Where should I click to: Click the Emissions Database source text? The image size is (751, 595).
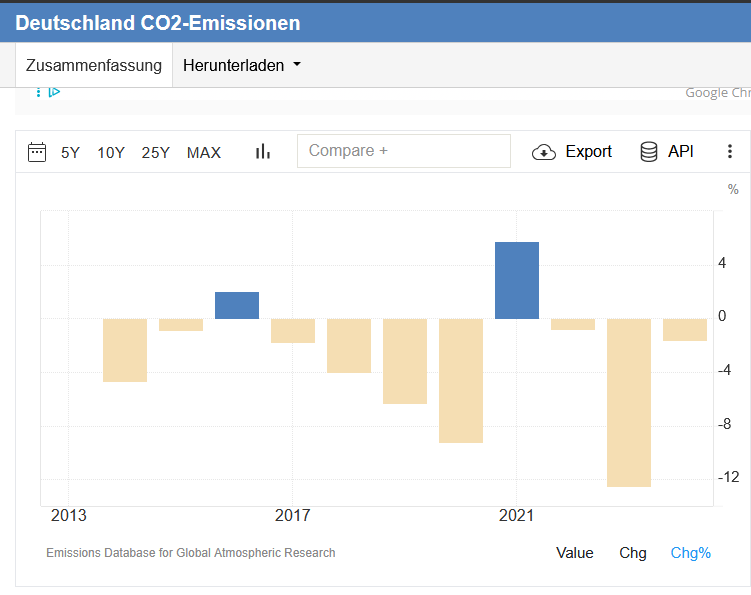click(191, 553)
